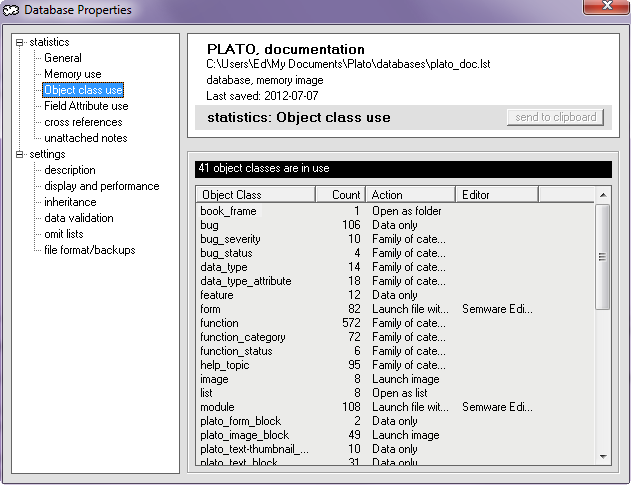This screenshot has width=631, height=485.
Task: Select inheritance settings item
Action: [x=70, y=202]
